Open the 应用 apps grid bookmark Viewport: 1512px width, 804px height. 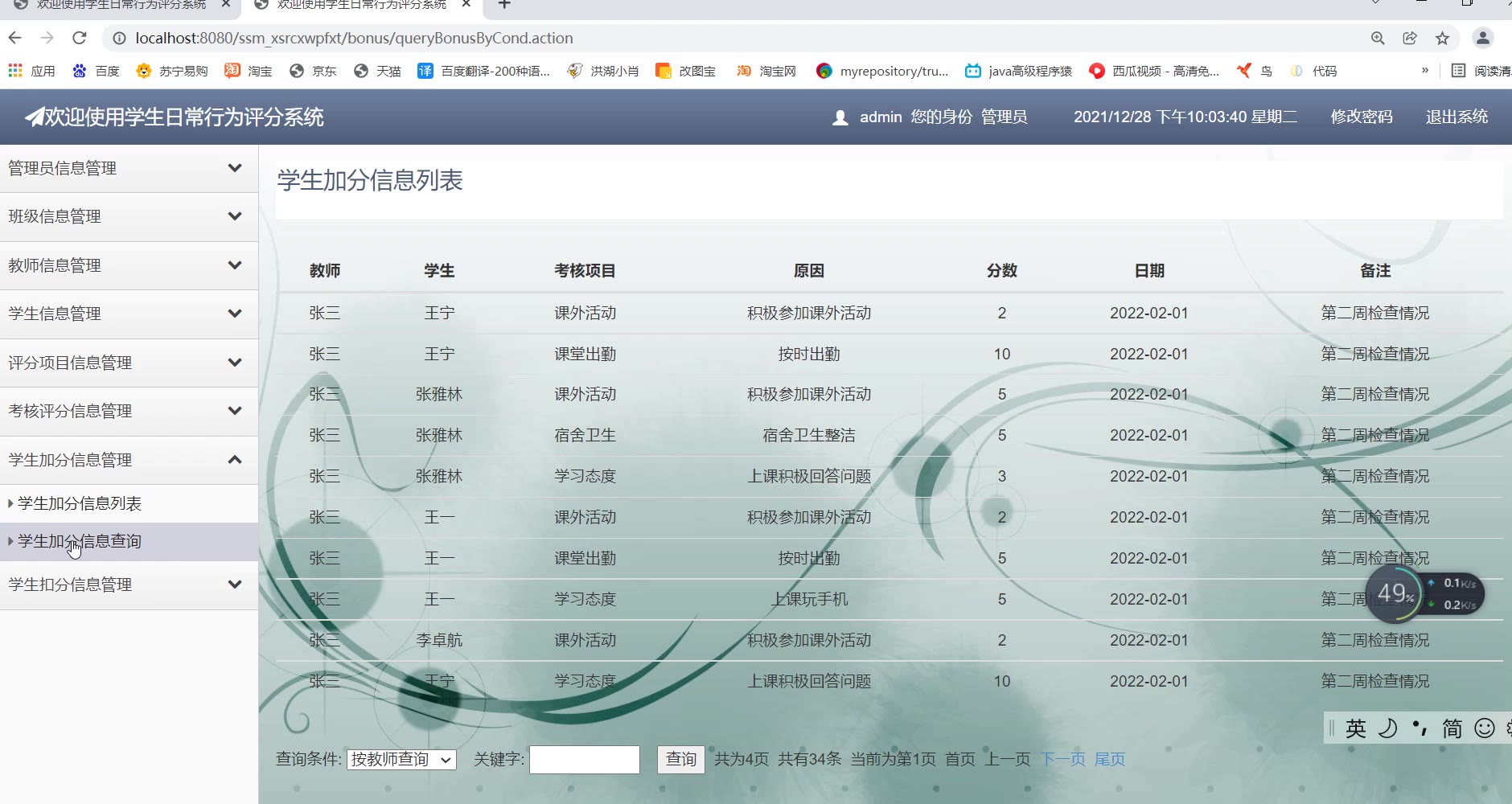coord(31,71)
